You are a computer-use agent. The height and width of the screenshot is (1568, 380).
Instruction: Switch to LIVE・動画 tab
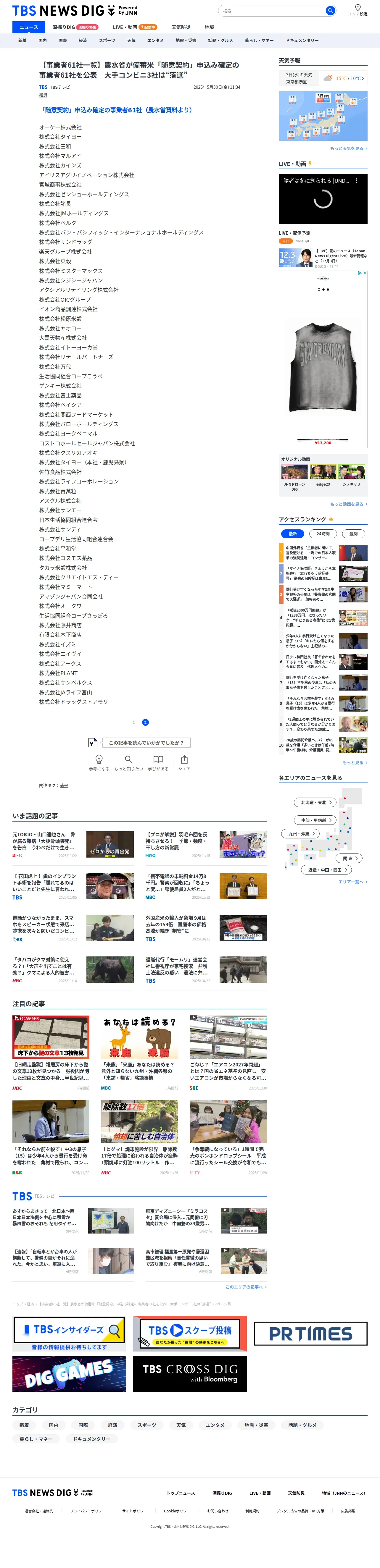(135, 28)
